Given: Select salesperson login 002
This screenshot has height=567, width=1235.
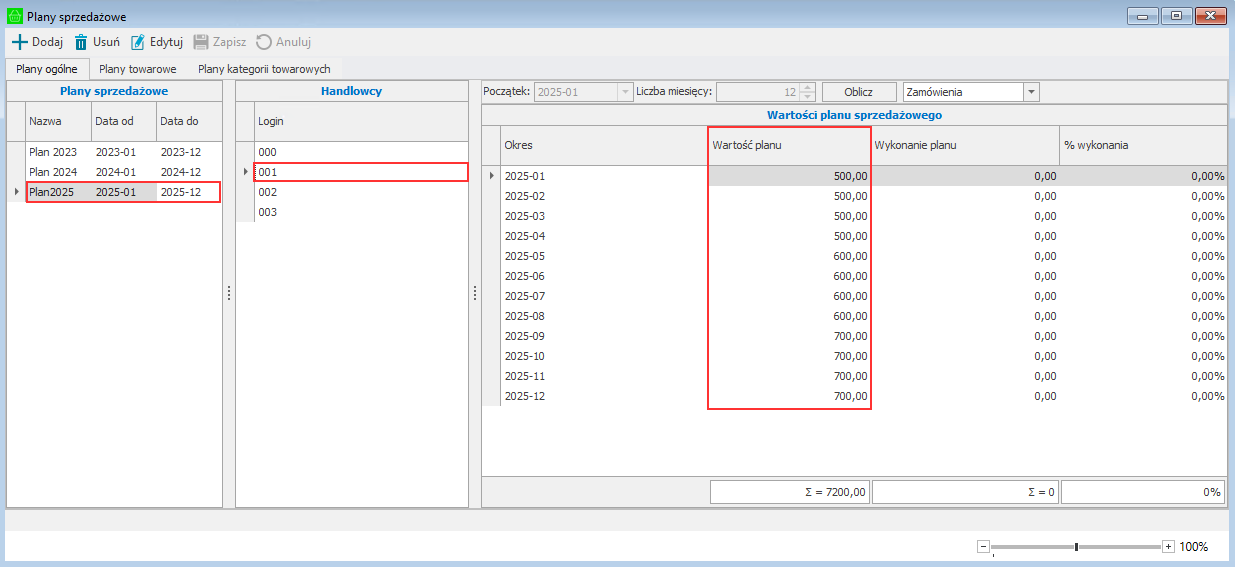Looking at the screenshot, I should click(268, 192).
